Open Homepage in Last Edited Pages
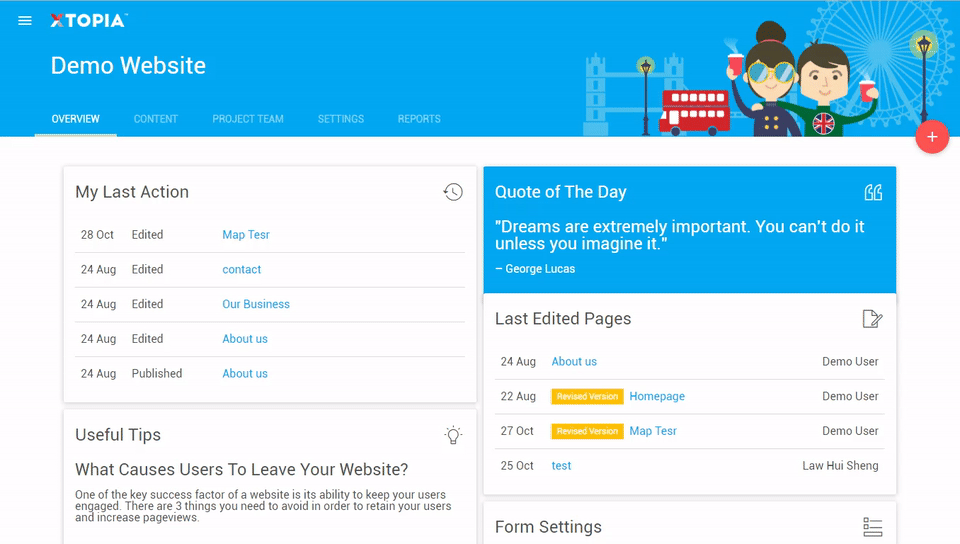Viewport: 960px width, 544px height. pos(657,397)
